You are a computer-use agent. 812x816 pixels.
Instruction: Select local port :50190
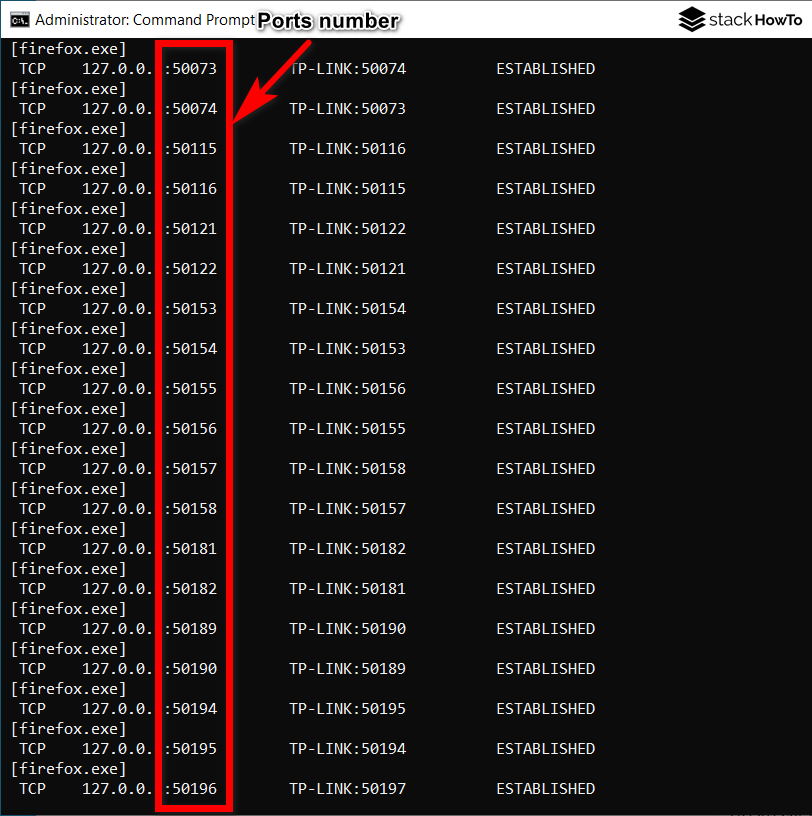(191, 669)
